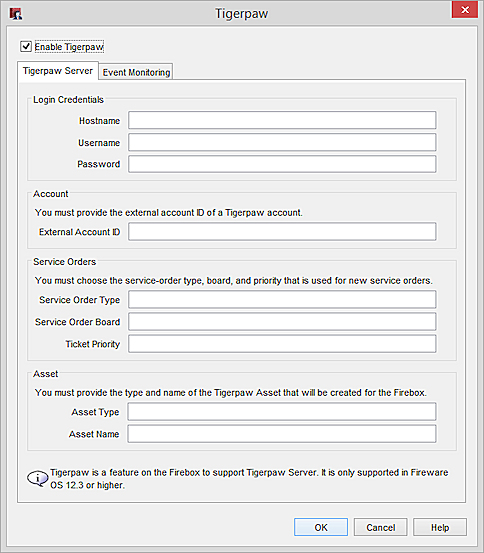Toggle the Enable Tigerpaw checkbox
This screenshot has width=484, height=553.
point(26,47)
